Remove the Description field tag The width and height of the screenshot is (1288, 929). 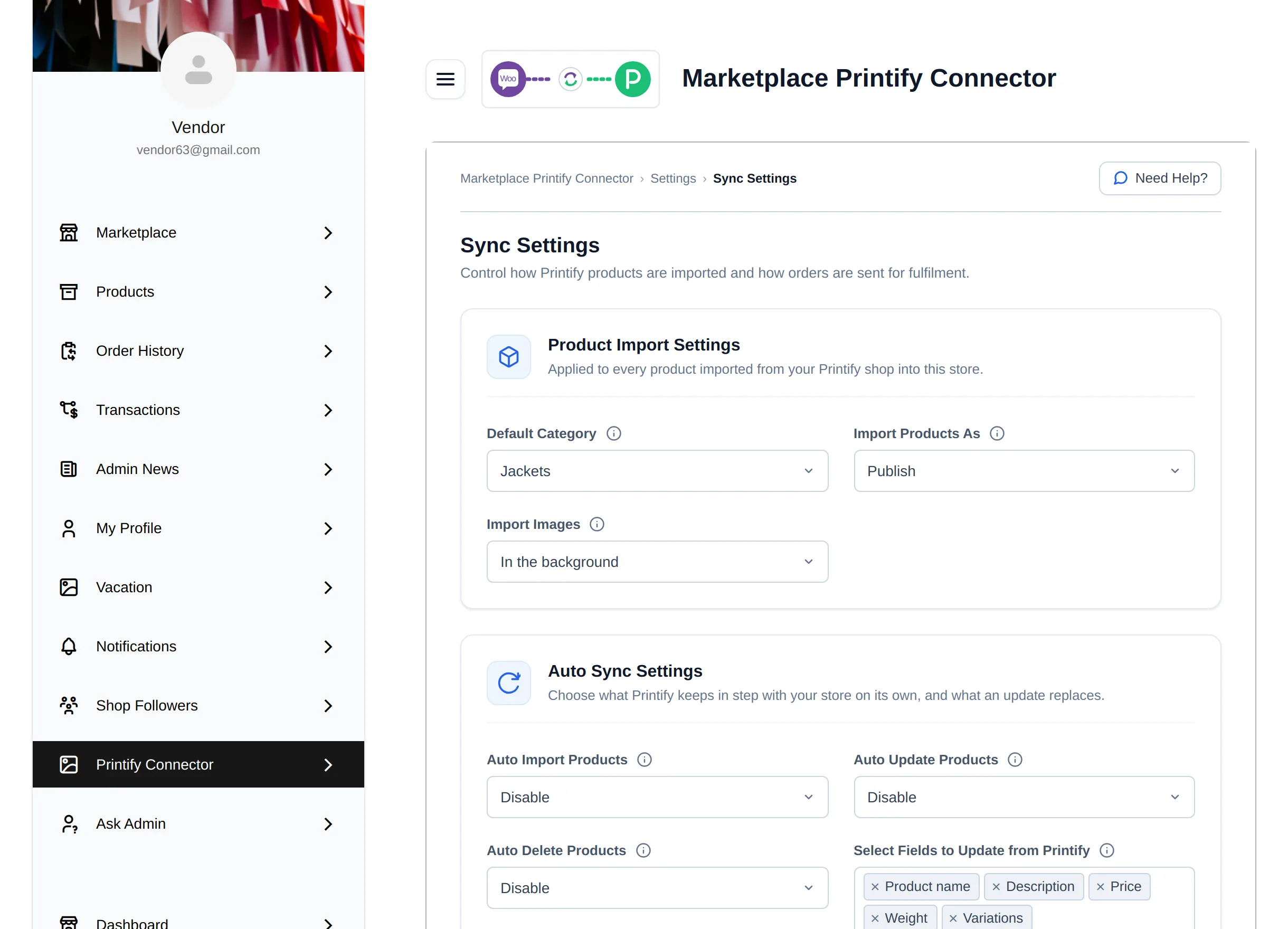pyautogui.click(x=996, y=887)
